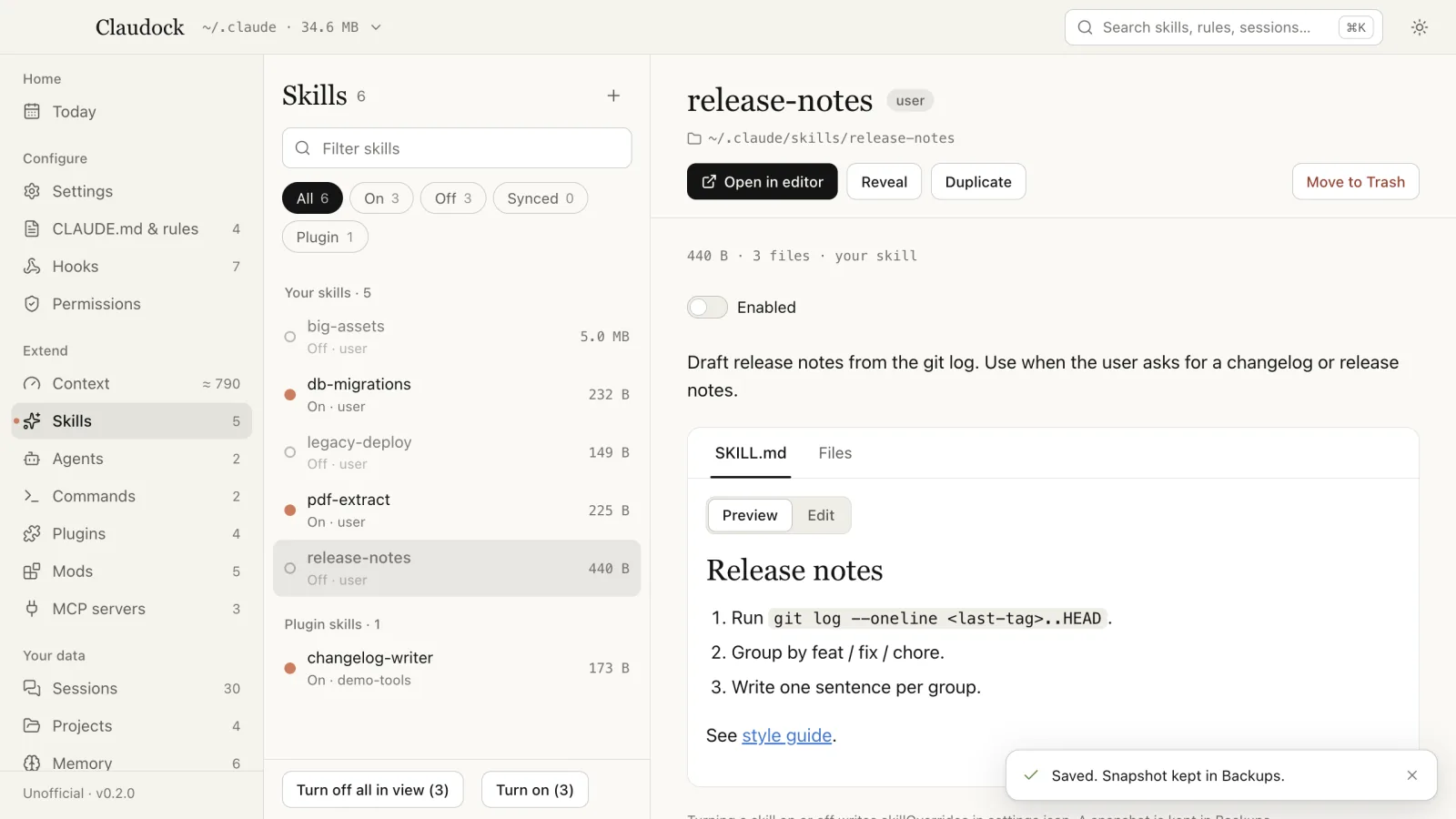This screenshot has height=819, width=1456.
Task: Expand the ~/.claude directory dropdown chevron
Action: [x=376, y=27]
